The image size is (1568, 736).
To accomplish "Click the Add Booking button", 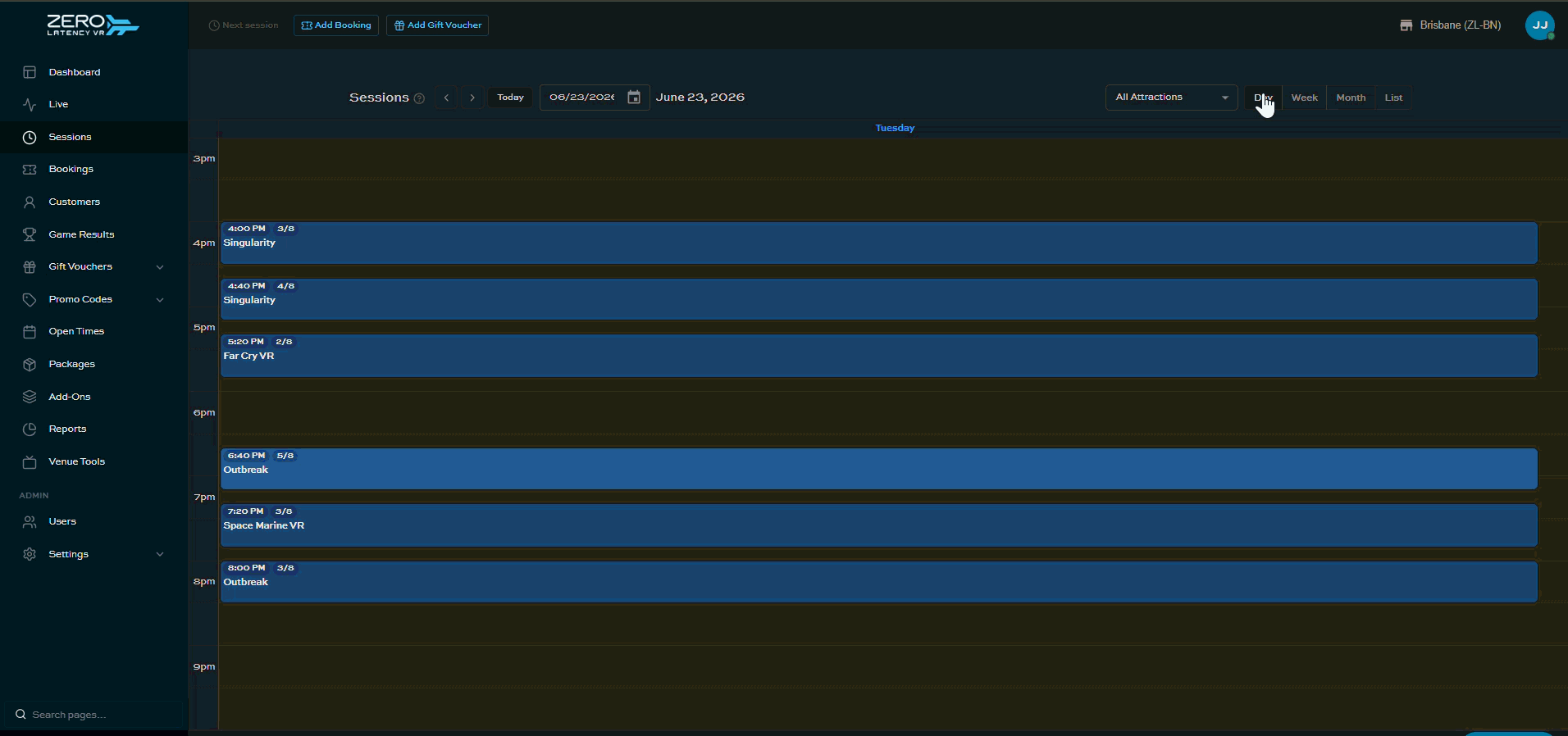I will (x=336, y=25).
